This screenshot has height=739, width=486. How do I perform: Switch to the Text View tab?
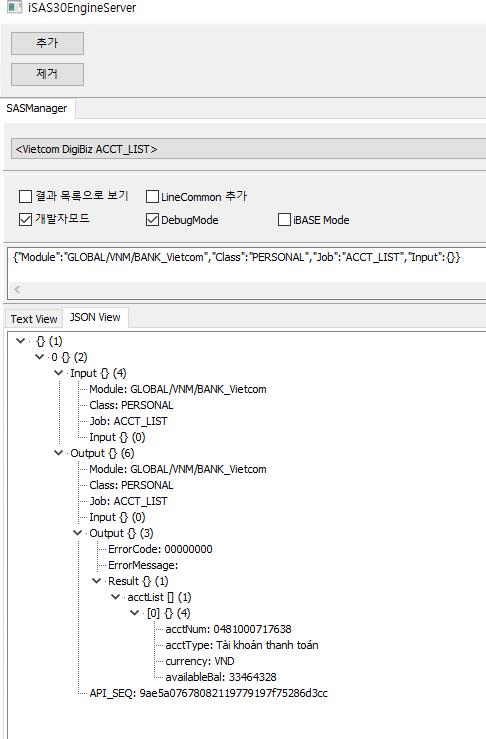coord(34,319)
